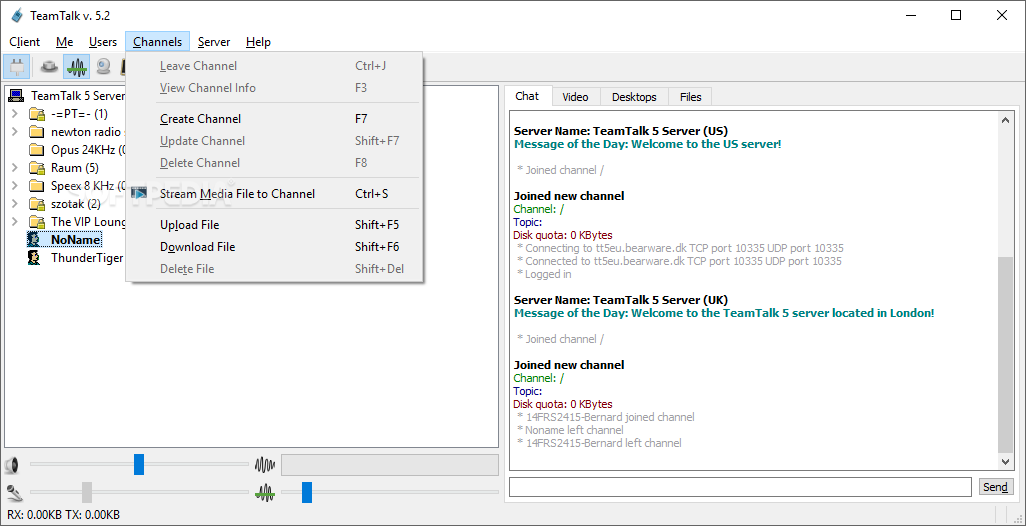Screen dimensions: 1026x526
Task: Click the microphone gain slider handle
Action: click(x=87, y=492)
